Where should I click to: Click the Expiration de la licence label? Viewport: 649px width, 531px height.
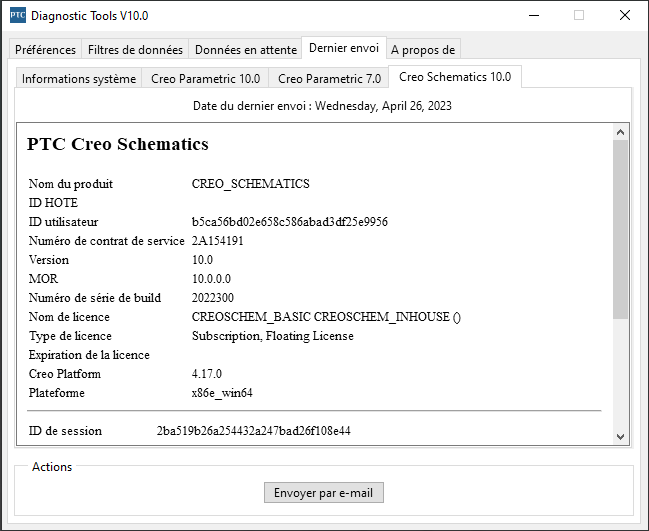click(89, 355)
